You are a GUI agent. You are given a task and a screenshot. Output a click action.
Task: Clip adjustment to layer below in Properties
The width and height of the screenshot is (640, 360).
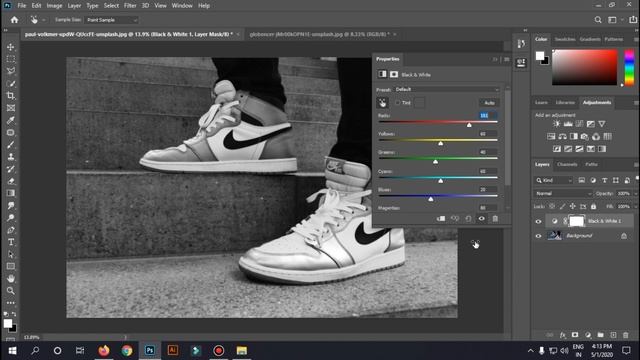coord(441,219)
